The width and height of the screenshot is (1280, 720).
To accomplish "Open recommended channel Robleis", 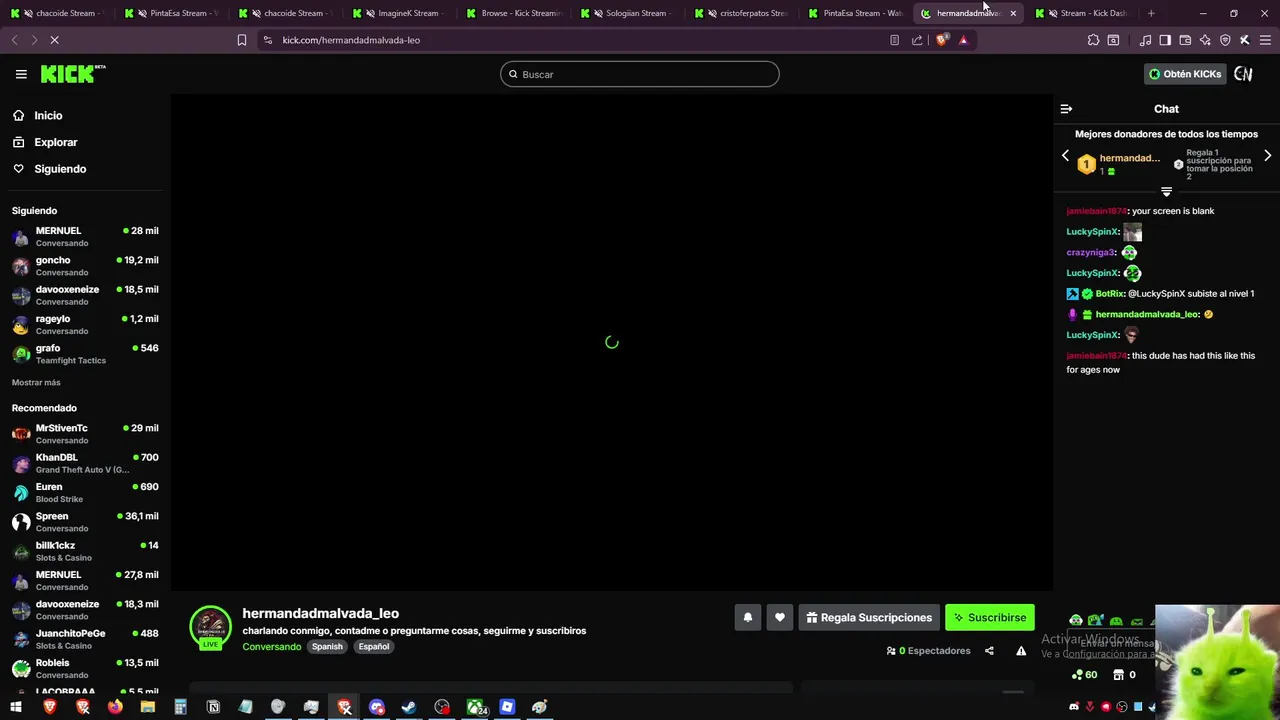I will click(85, 668).
